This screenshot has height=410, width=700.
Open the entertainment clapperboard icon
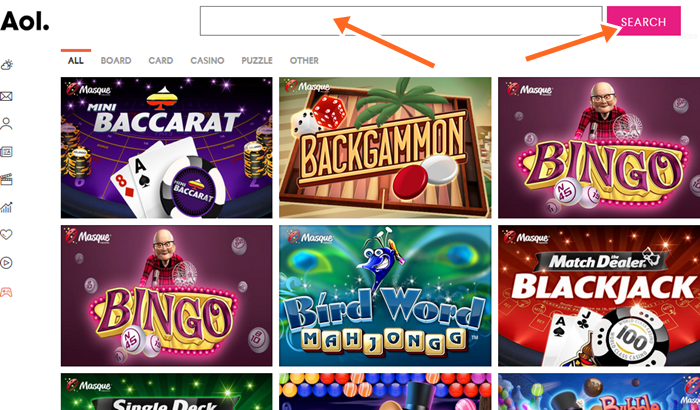[x=6, y=180]
